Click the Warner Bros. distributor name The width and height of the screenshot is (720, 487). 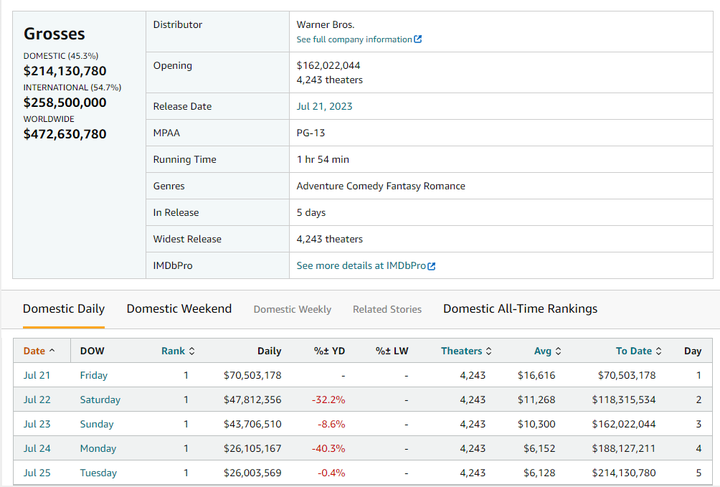coord(325,25)
